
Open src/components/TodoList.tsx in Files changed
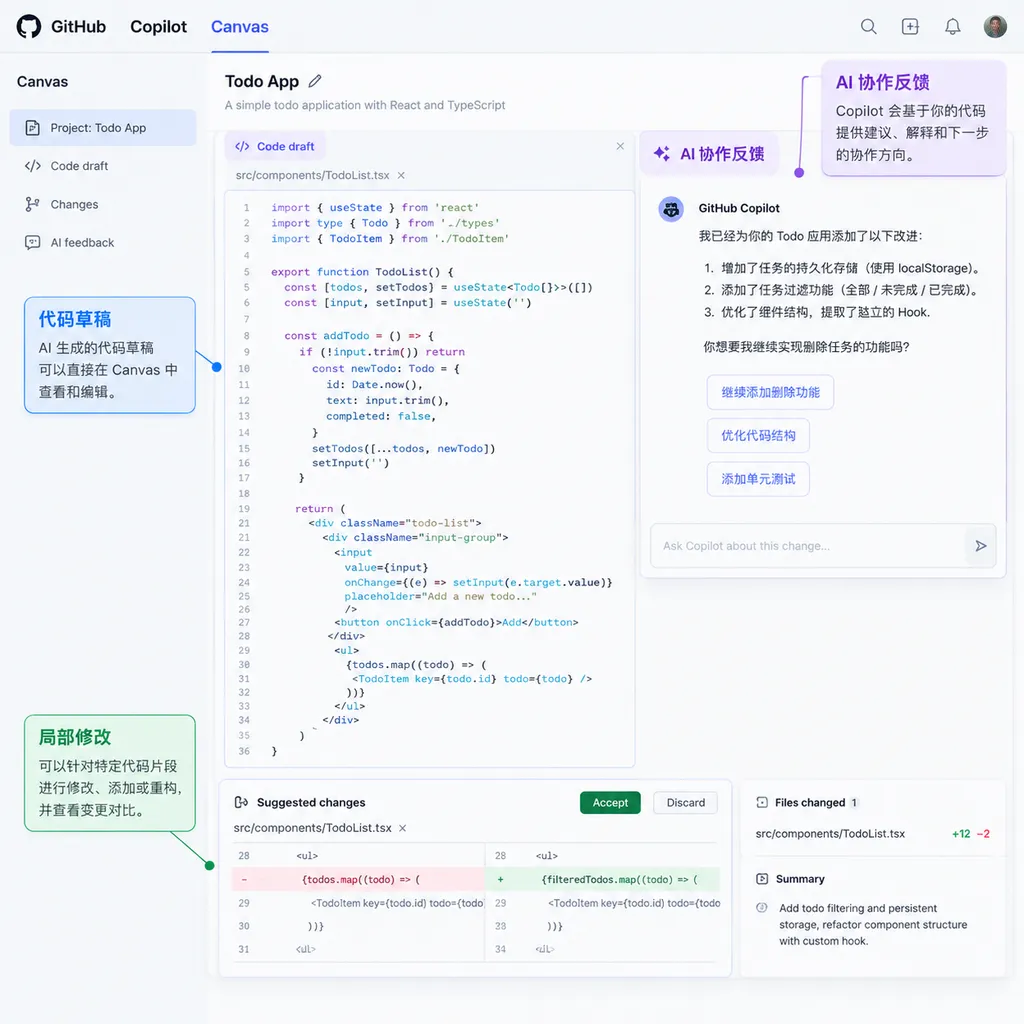point(830,834)
